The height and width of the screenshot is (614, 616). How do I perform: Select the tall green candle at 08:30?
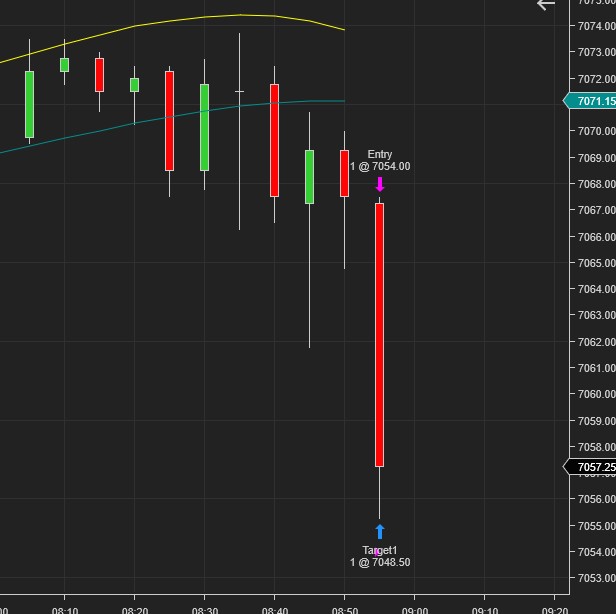coord(204,127)
